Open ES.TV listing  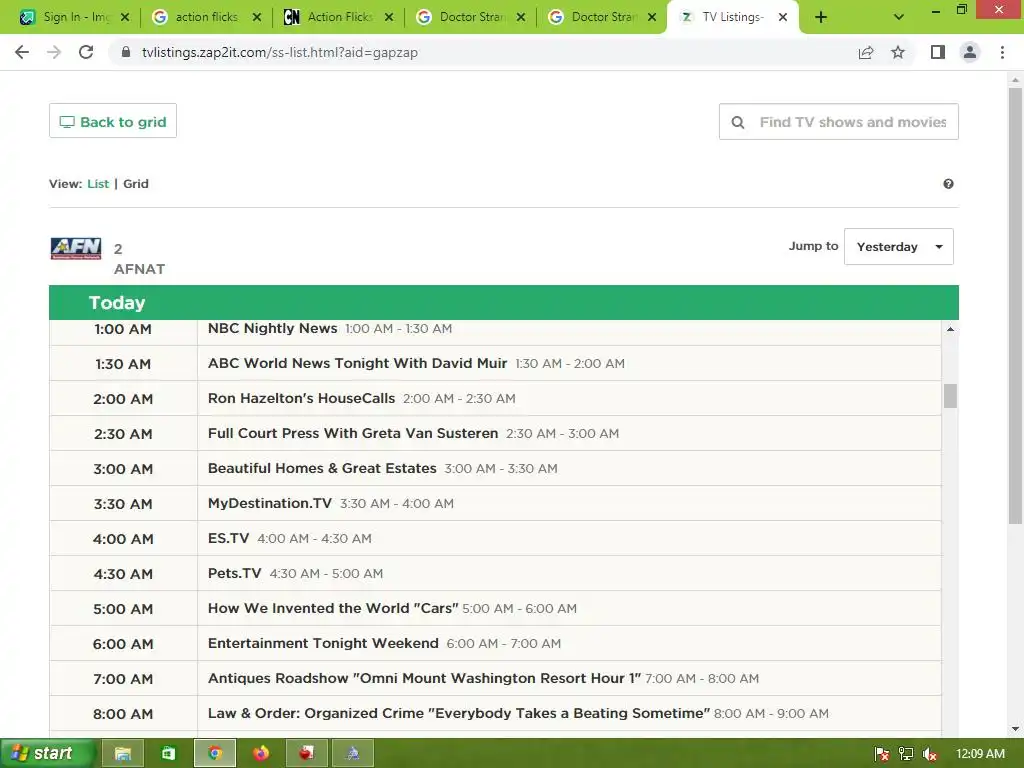[229, 538]
